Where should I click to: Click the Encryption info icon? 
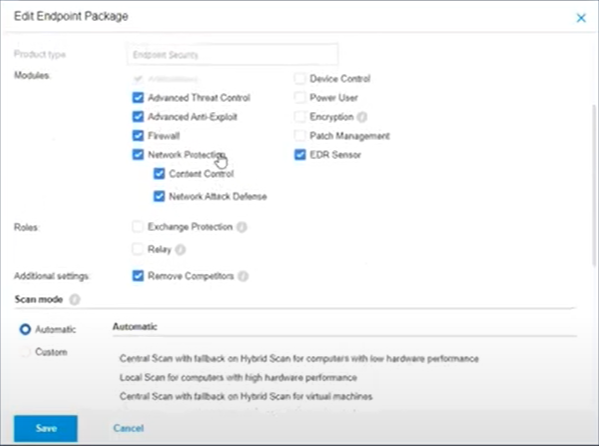point(362,117)
